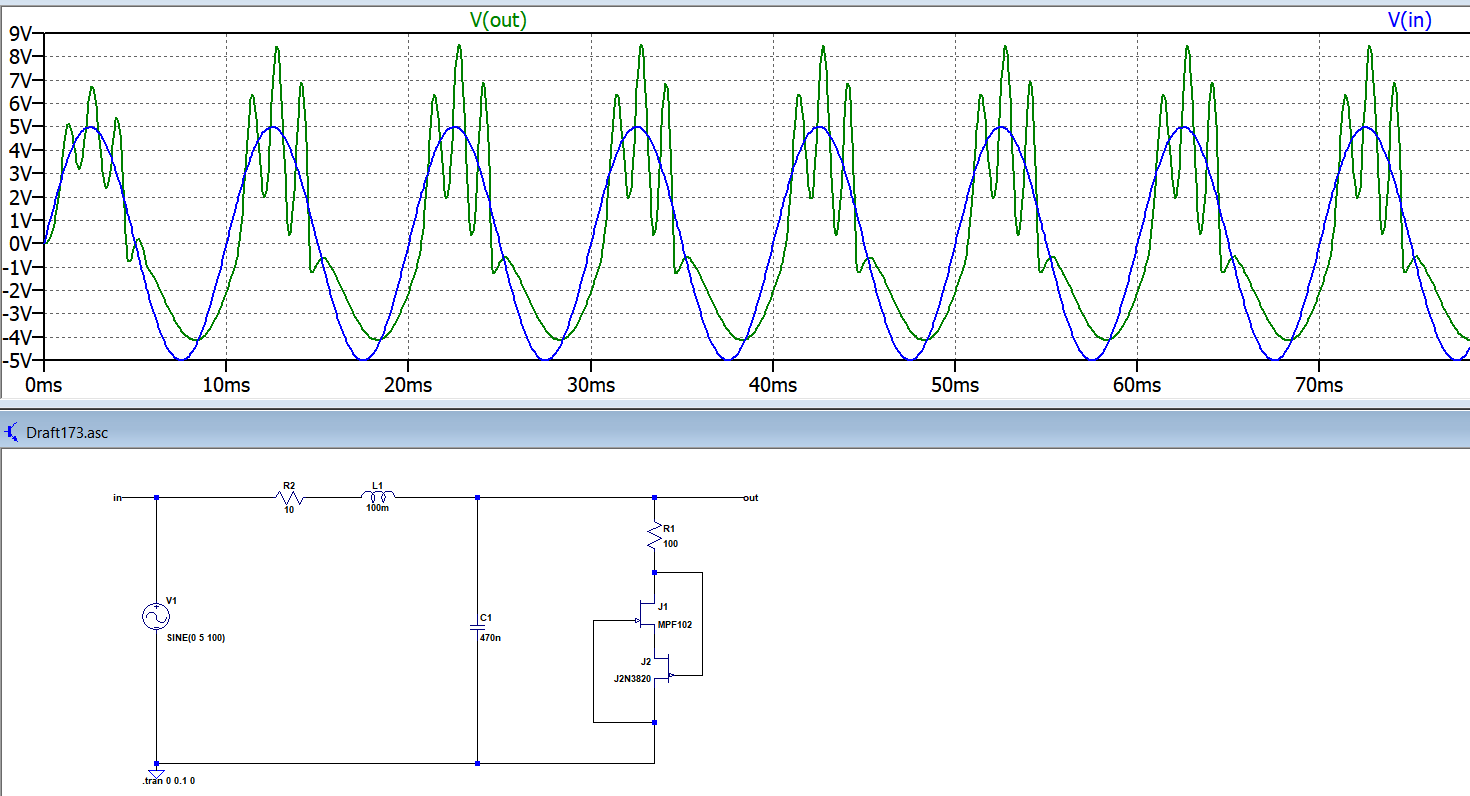Click the 7V vertical axis label
This screenshot has width=1470, height=796.
22,80
